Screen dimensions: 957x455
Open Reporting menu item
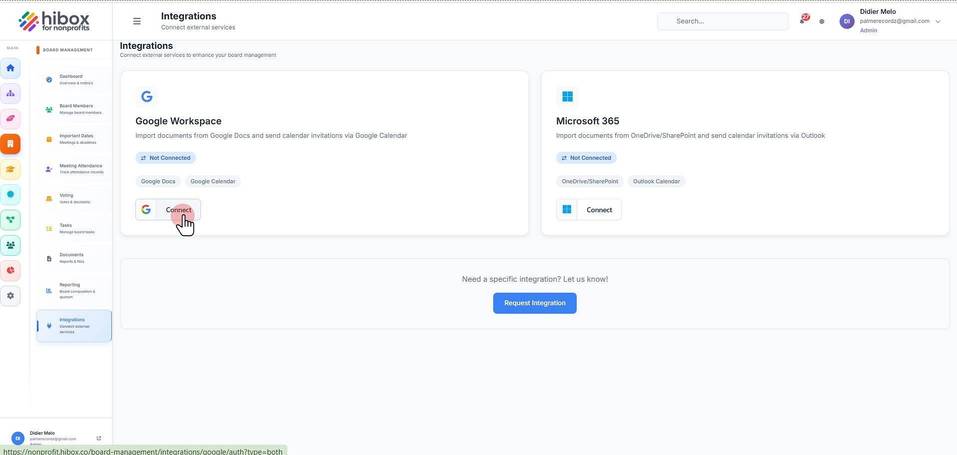pos(73,291)
